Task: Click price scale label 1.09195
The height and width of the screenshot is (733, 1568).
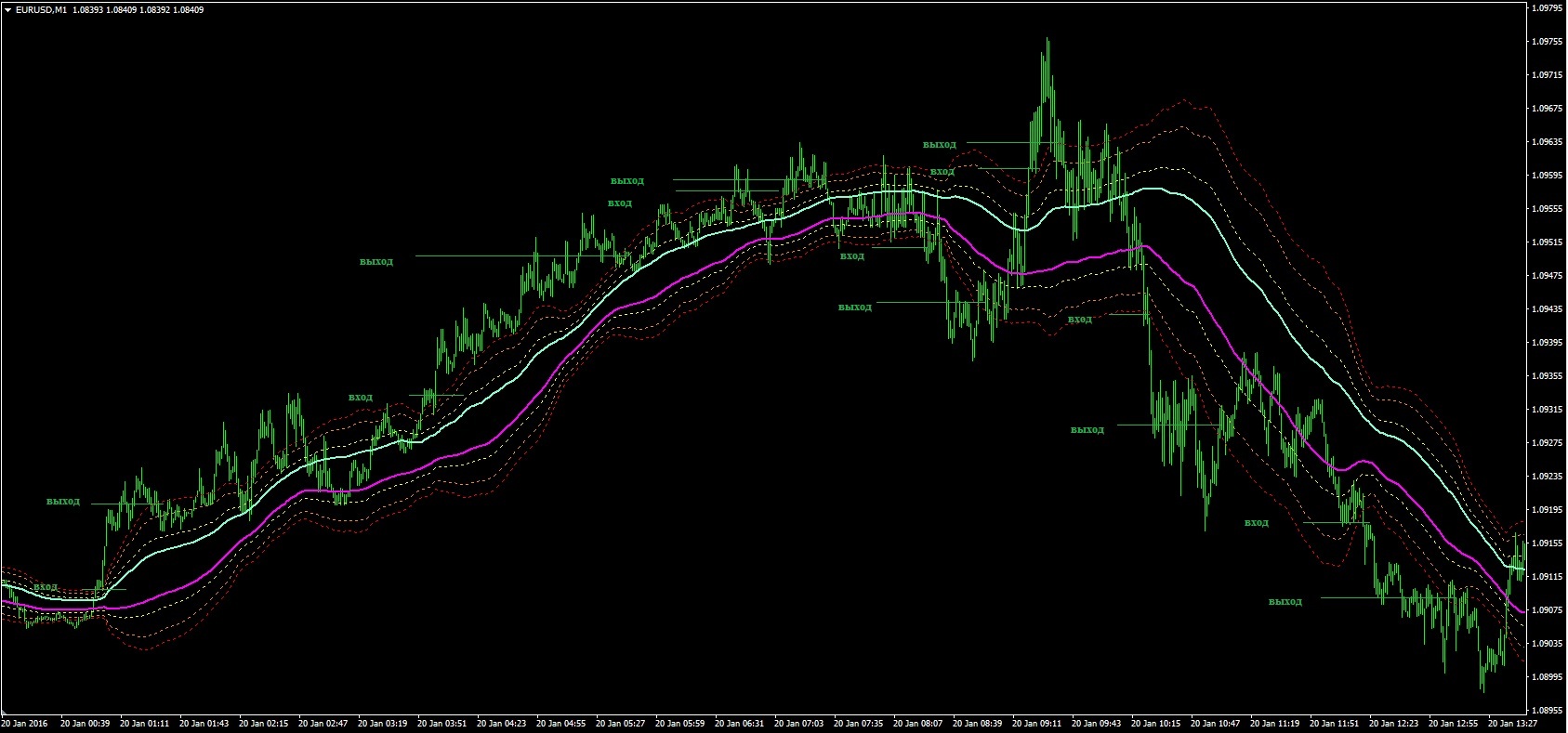Action: pos(1548,510)
